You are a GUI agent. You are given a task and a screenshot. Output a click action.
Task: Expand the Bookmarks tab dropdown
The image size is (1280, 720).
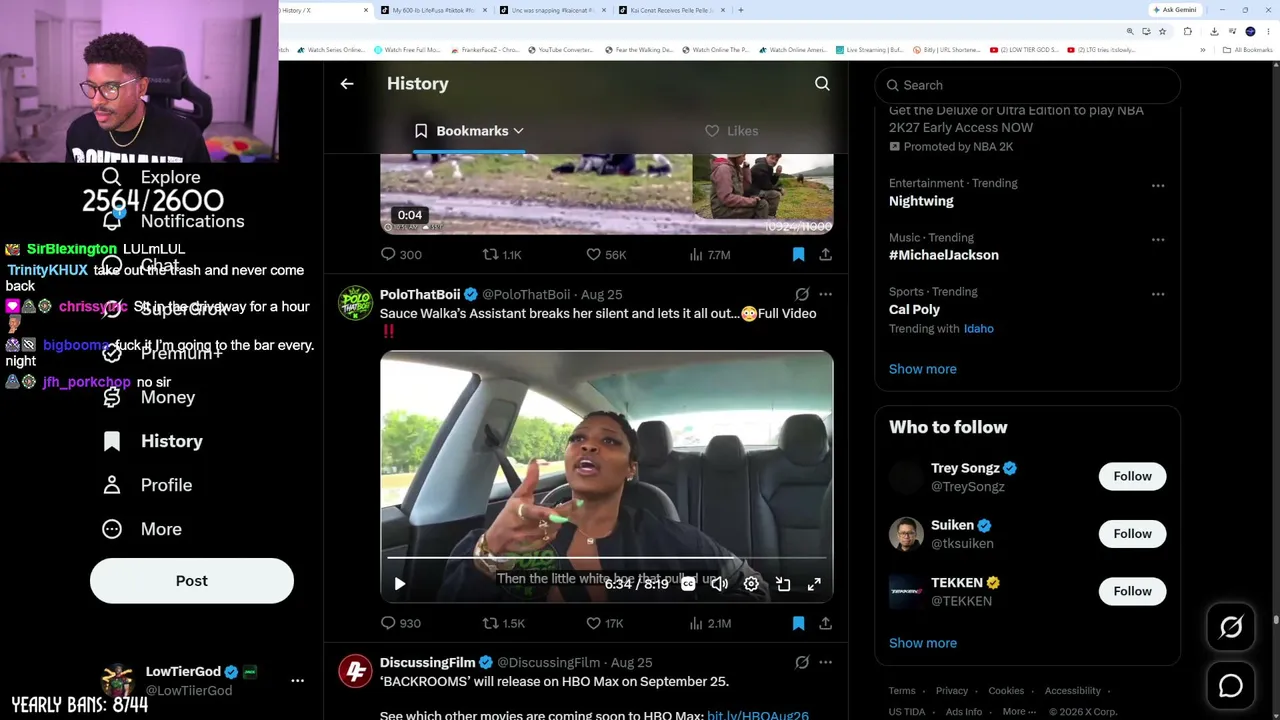tap(518, 131)
